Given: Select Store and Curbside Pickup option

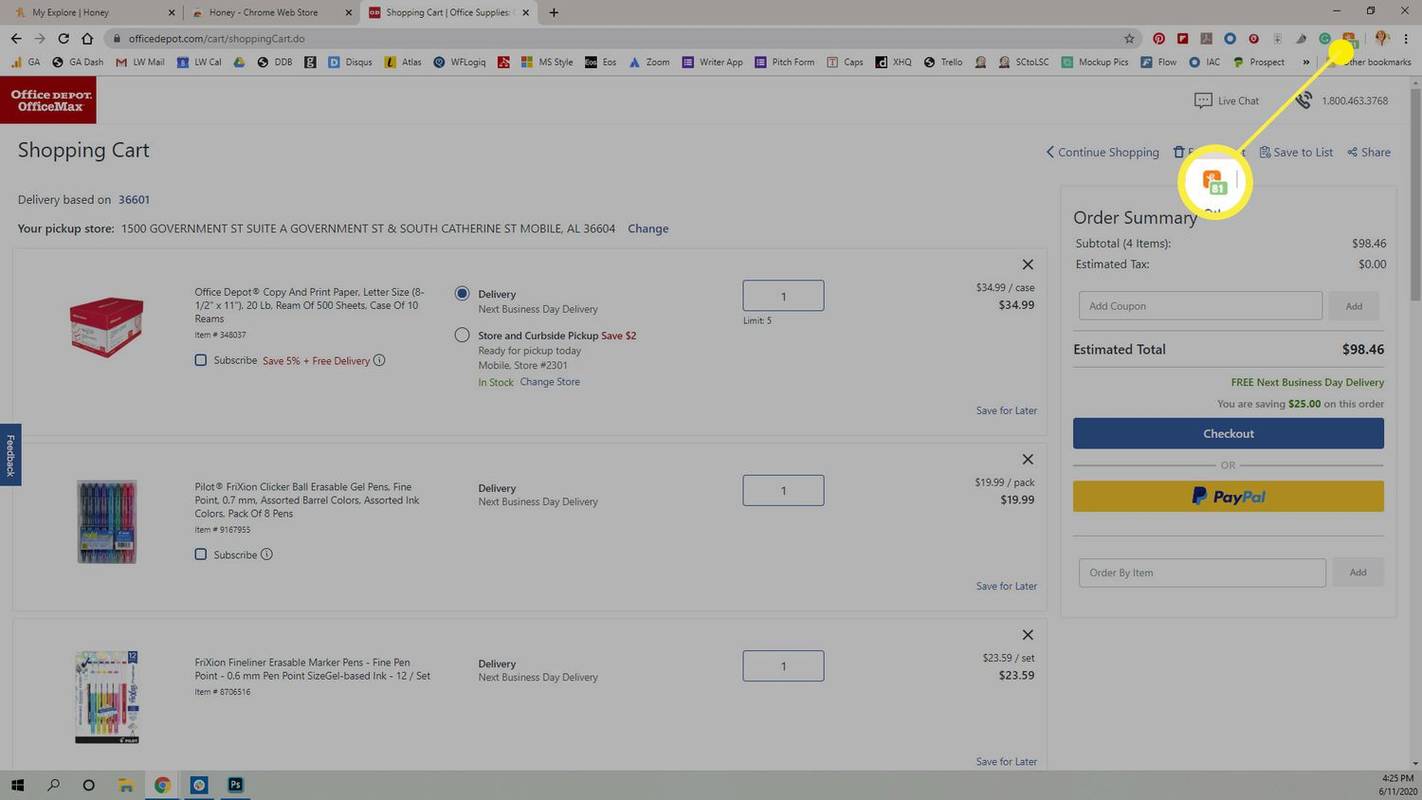Looking at the screenshot, I should tap(462, 335).
